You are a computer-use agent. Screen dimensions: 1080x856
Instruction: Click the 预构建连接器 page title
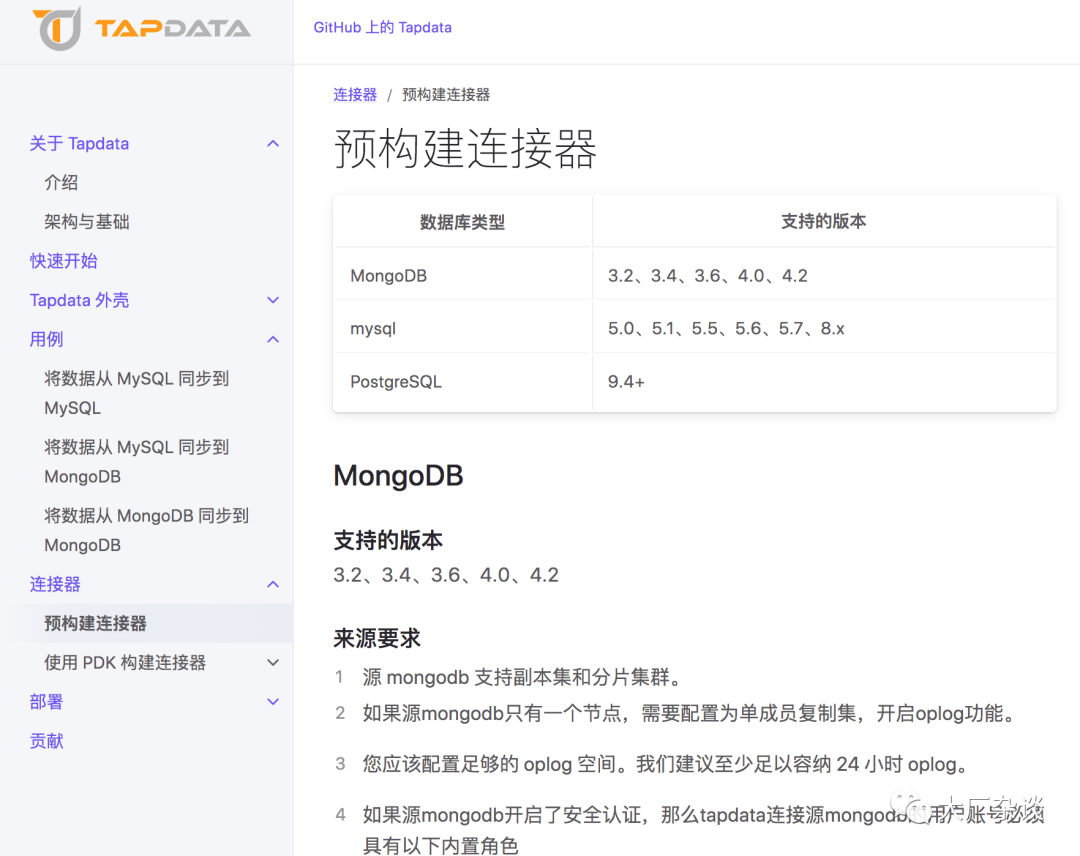coord(465,148)
